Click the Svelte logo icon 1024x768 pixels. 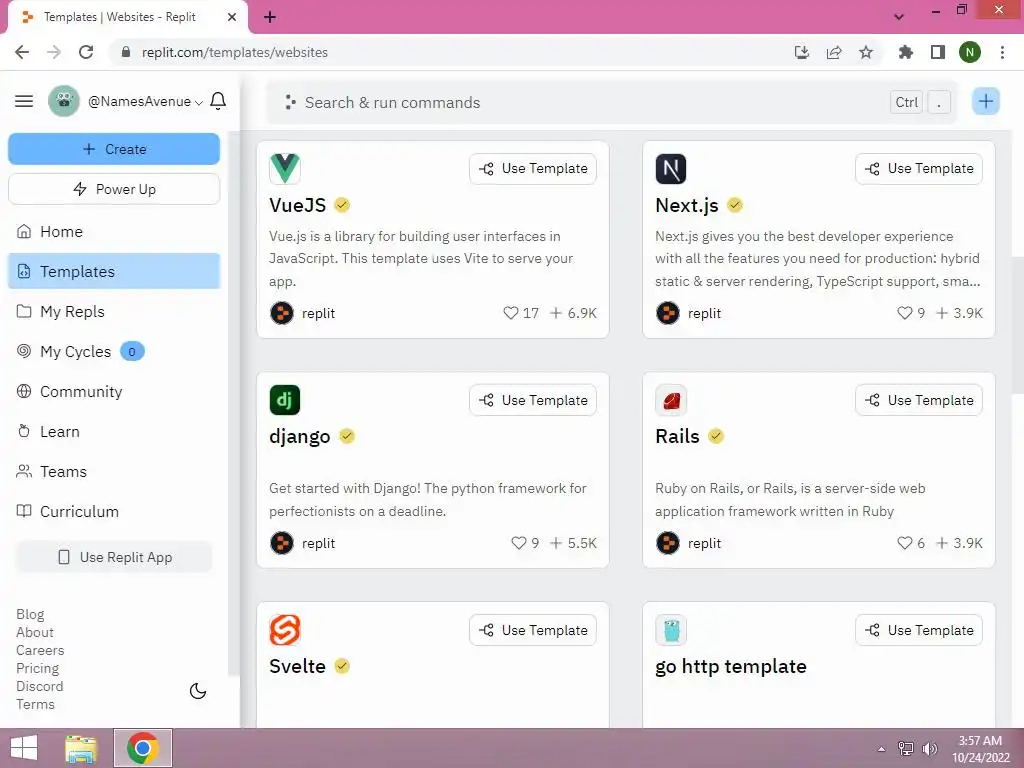[285, 630]
